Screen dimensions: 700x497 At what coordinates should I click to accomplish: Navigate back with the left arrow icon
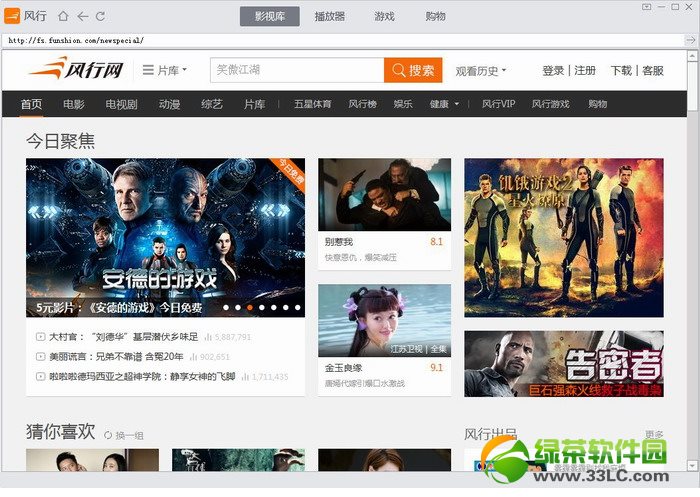83,17
